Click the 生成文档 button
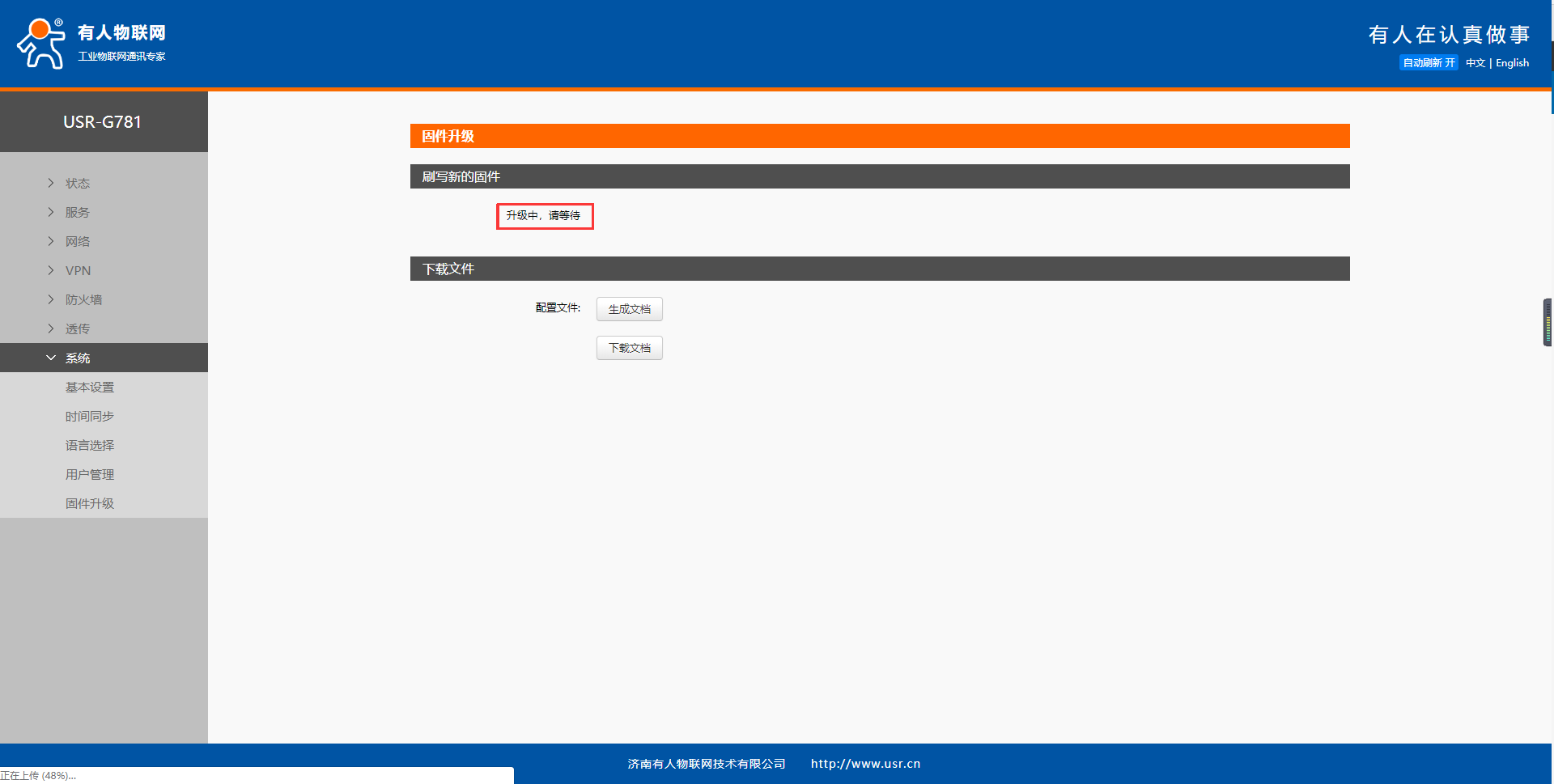The image size is (1554, 784). [x=629, y=309]
